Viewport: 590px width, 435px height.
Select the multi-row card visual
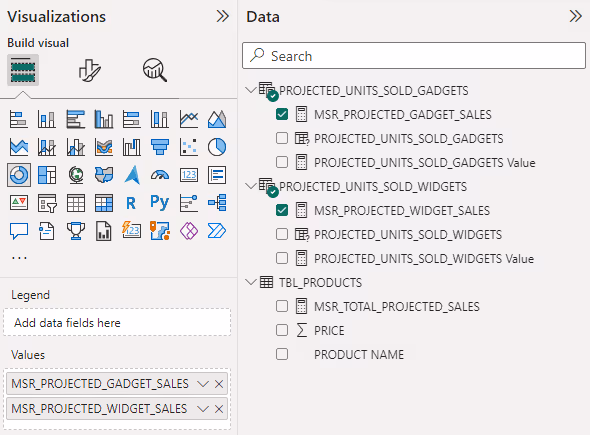tap(217, 175)
